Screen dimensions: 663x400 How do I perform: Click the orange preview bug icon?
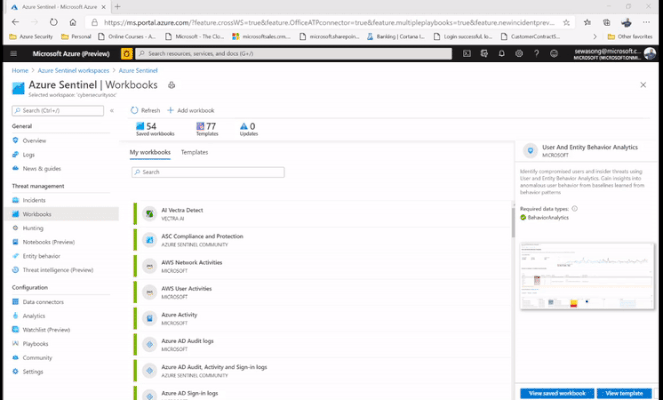[126, 54]
